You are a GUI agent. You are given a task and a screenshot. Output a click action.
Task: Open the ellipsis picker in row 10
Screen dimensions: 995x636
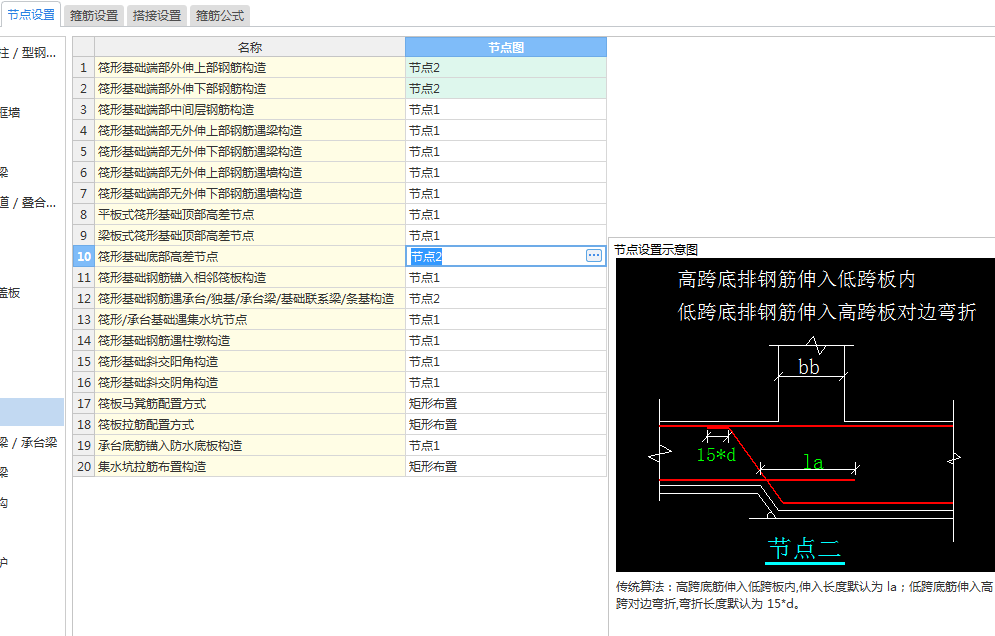pyautogui.click(x=594, y=256)
